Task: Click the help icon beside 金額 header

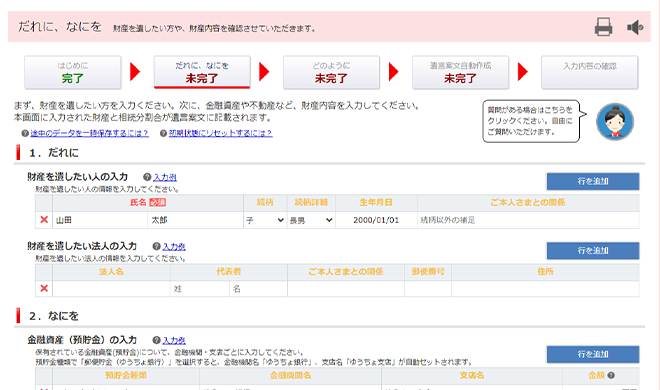Action: (611, 375)
